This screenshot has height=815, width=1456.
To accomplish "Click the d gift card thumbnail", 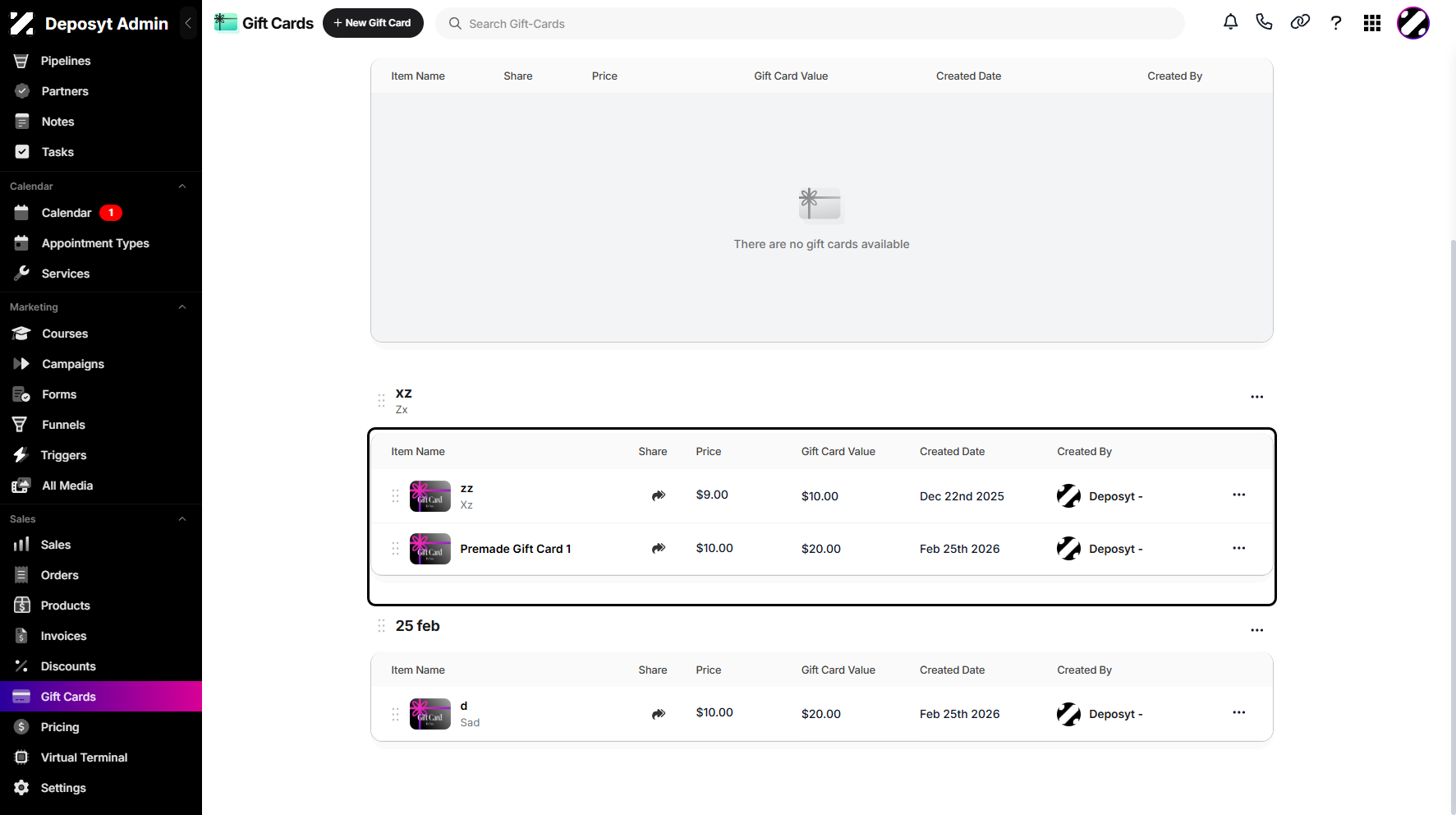I will click(x=430, y=714).
